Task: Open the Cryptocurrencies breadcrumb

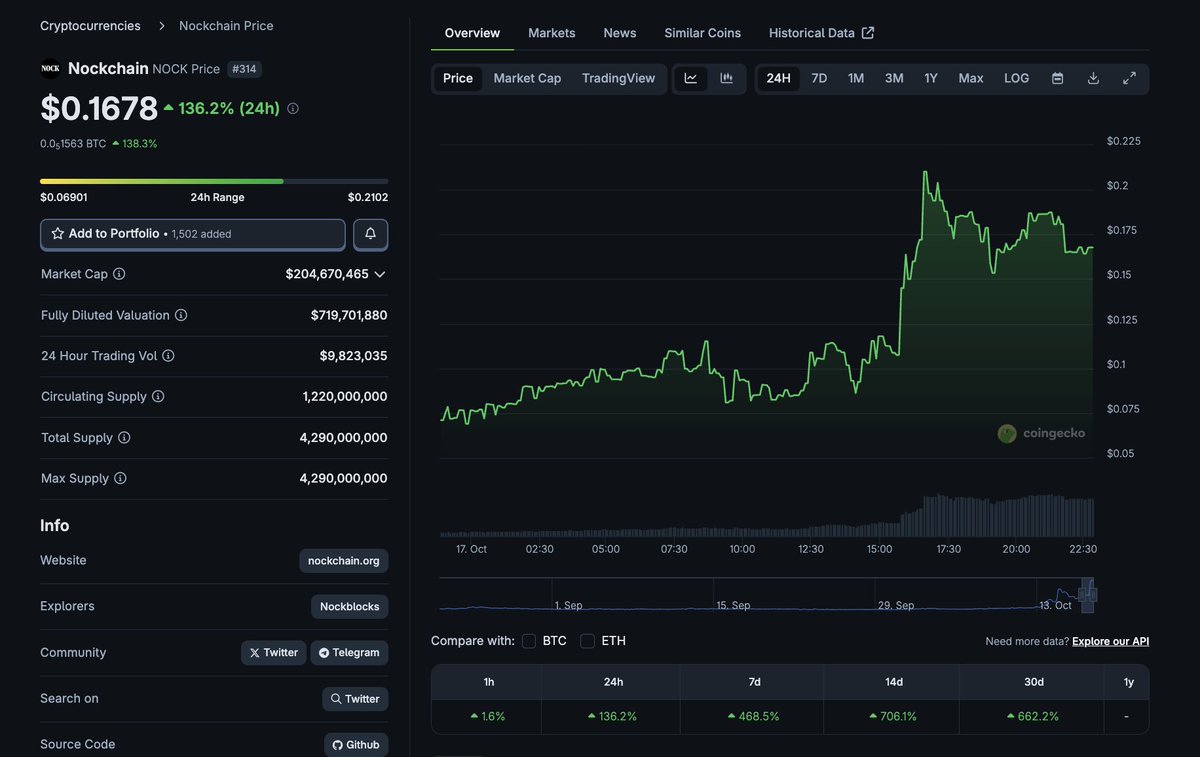Action: [90, 26]
